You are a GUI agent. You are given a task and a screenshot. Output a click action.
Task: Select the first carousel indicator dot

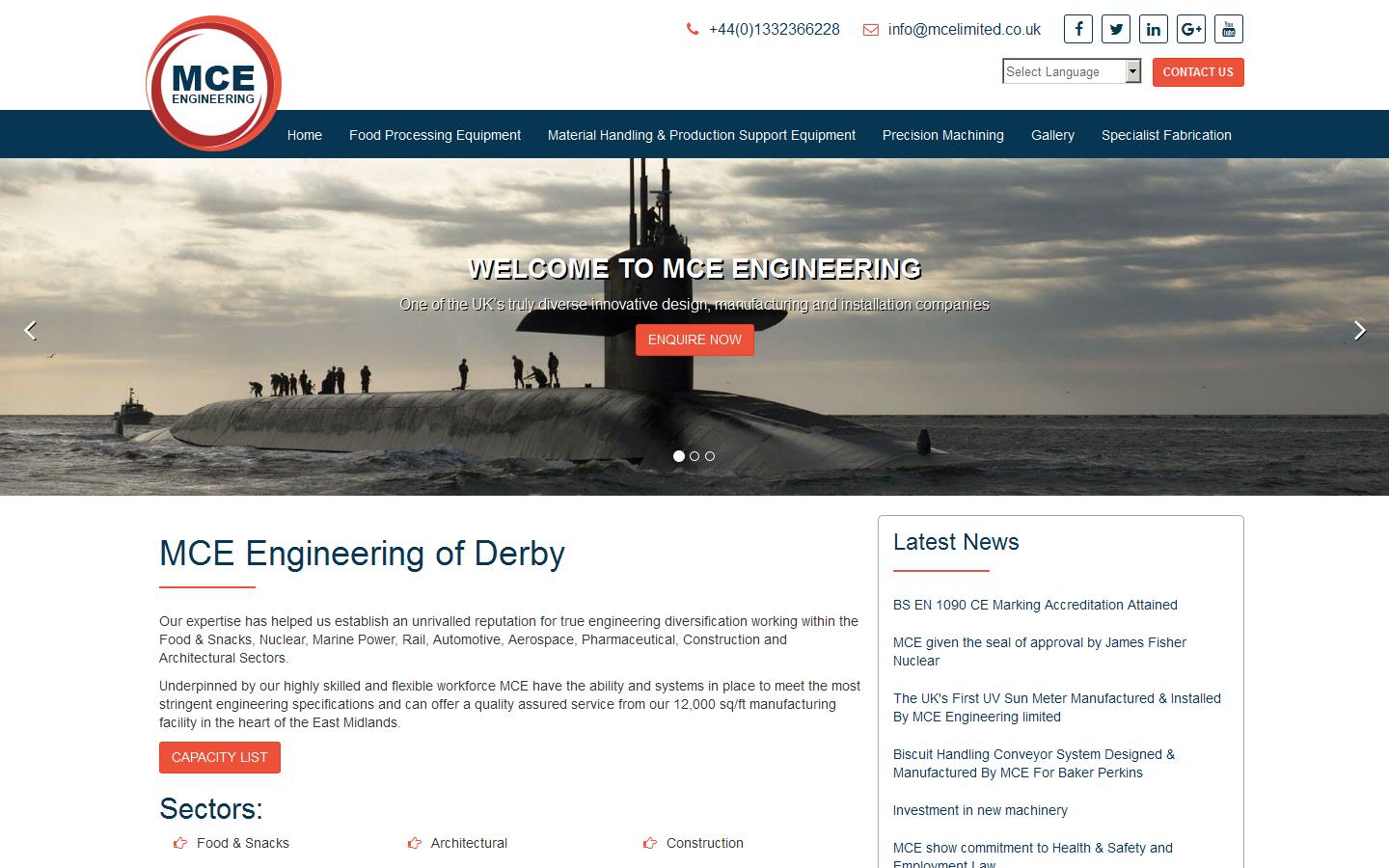pos(678,456)
